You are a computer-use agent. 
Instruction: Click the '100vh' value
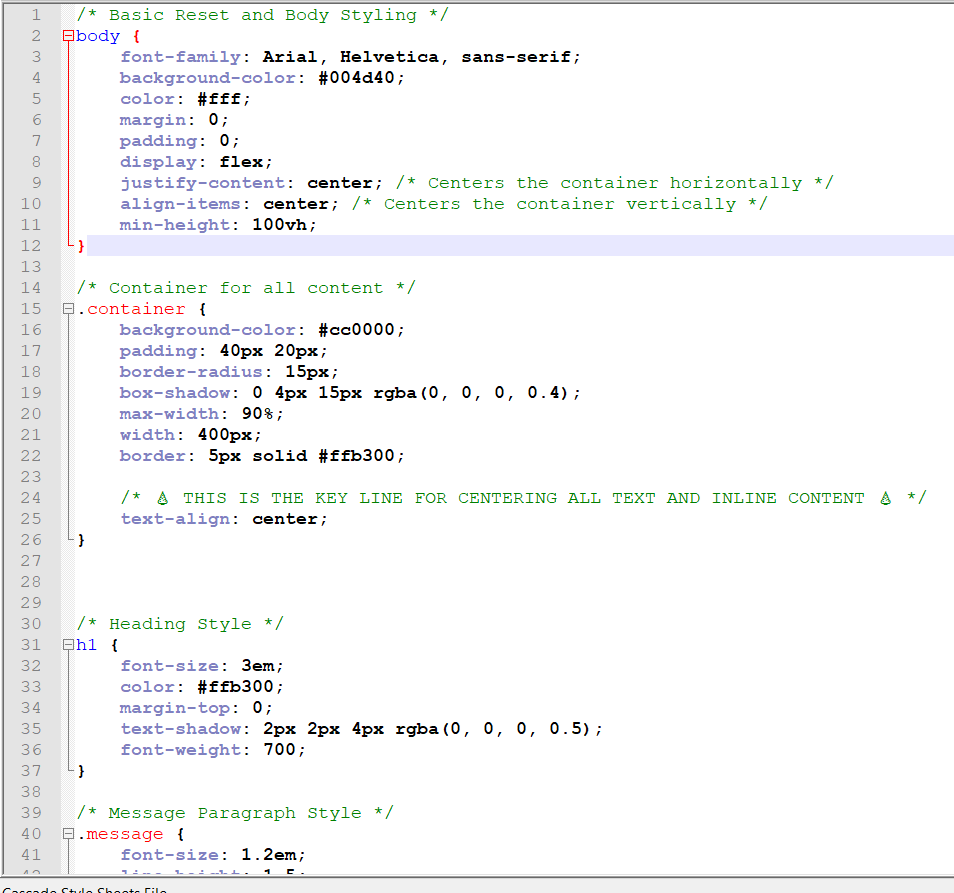[x=280, y=225]
